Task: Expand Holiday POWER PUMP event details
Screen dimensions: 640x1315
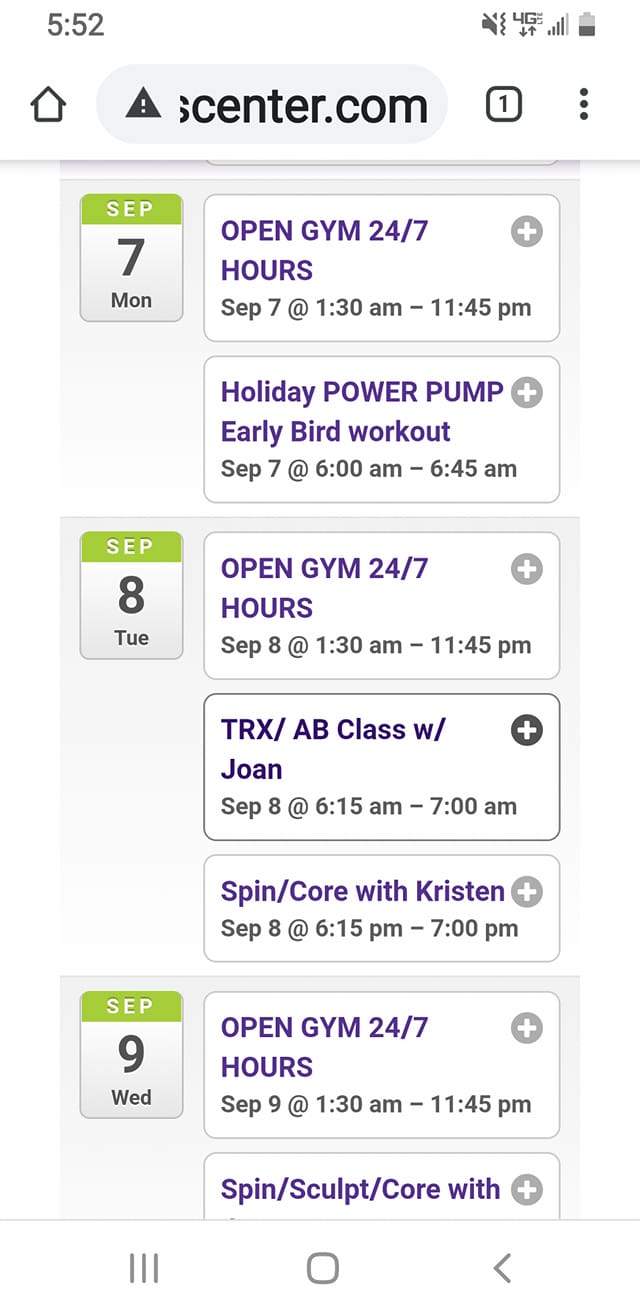Action: point(527,394)
